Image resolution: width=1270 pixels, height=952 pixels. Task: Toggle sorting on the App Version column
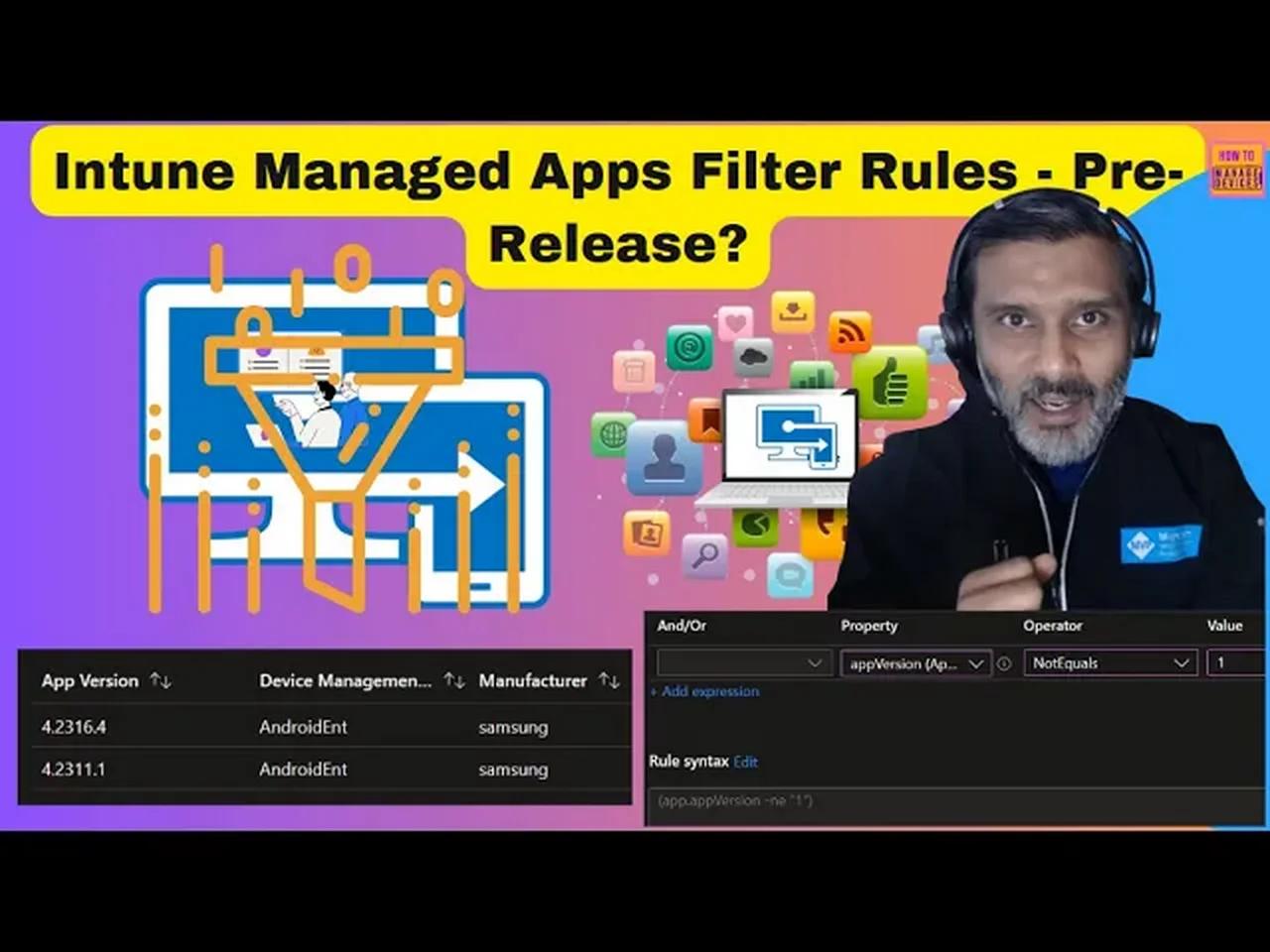(x=161, y=680)
